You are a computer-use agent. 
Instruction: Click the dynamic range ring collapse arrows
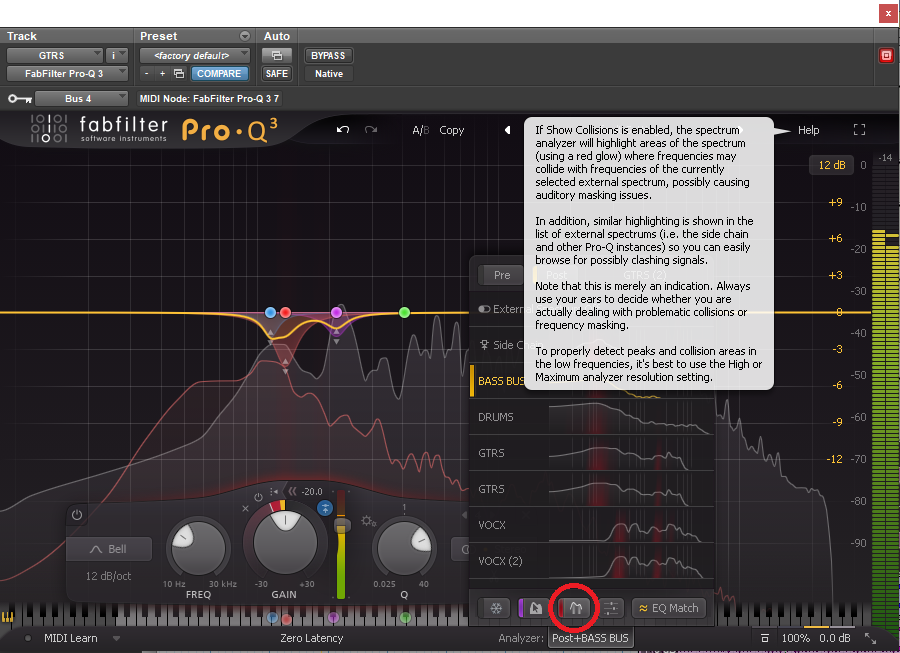point(293,492)
